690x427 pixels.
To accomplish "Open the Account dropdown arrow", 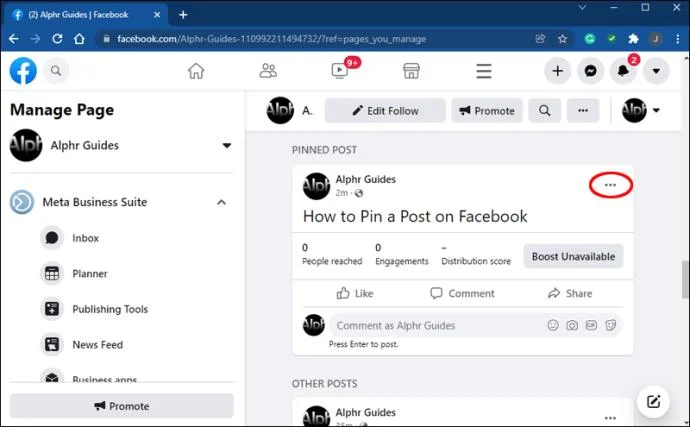I will point(656,71).
